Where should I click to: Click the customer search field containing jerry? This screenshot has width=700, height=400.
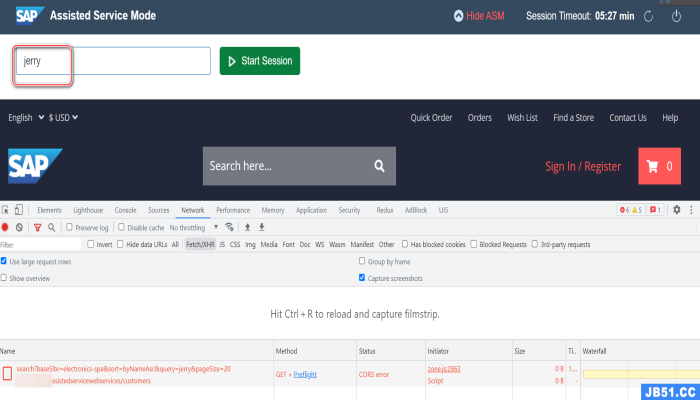113,61
